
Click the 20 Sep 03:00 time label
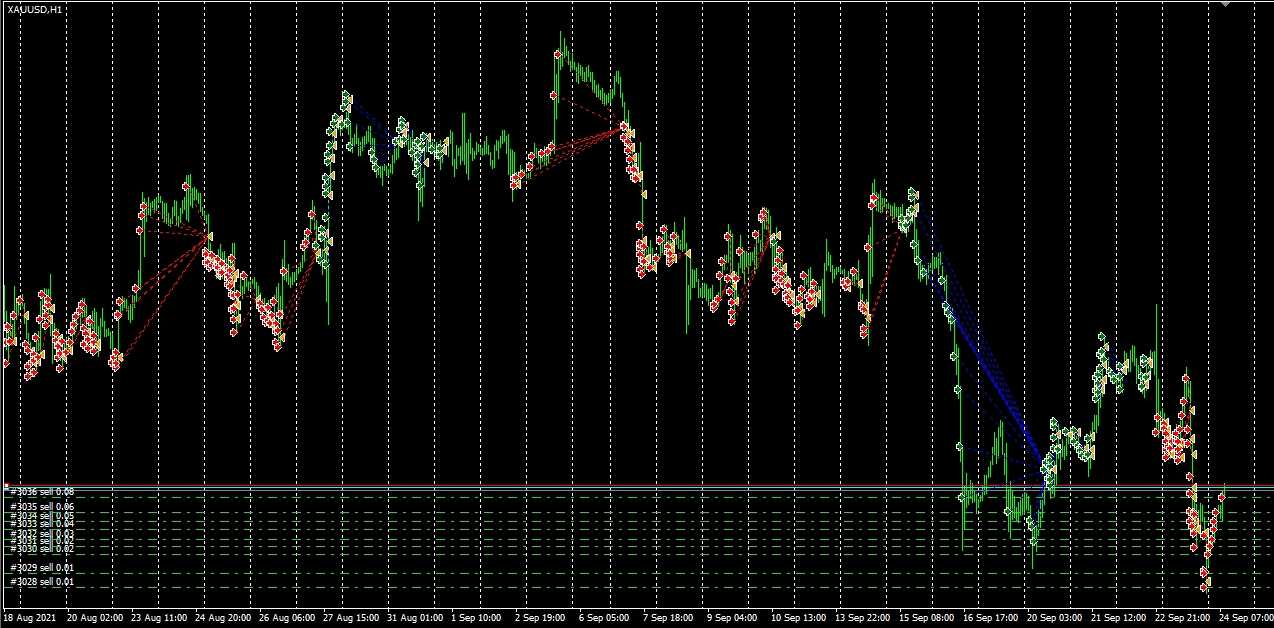click(x=1053, y=618)
